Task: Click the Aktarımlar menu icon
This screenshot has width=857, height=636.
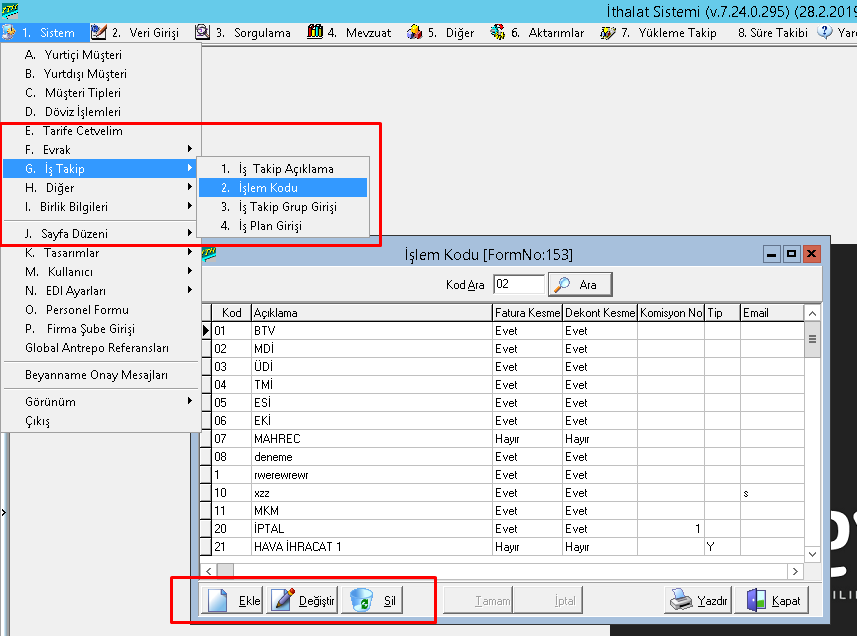Action: click(497, 32)
